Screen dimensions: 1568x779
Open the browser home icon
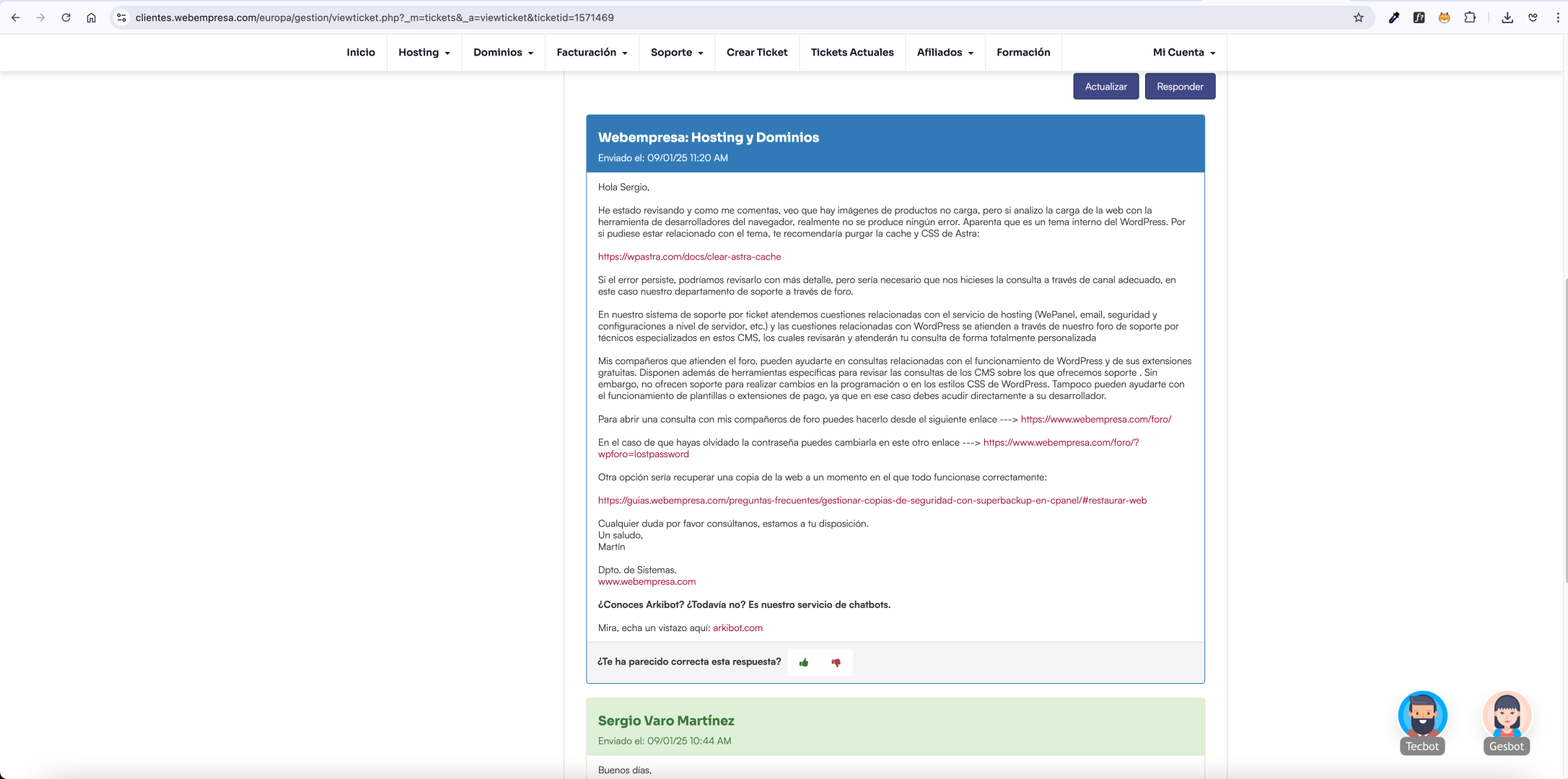[91, 17]
